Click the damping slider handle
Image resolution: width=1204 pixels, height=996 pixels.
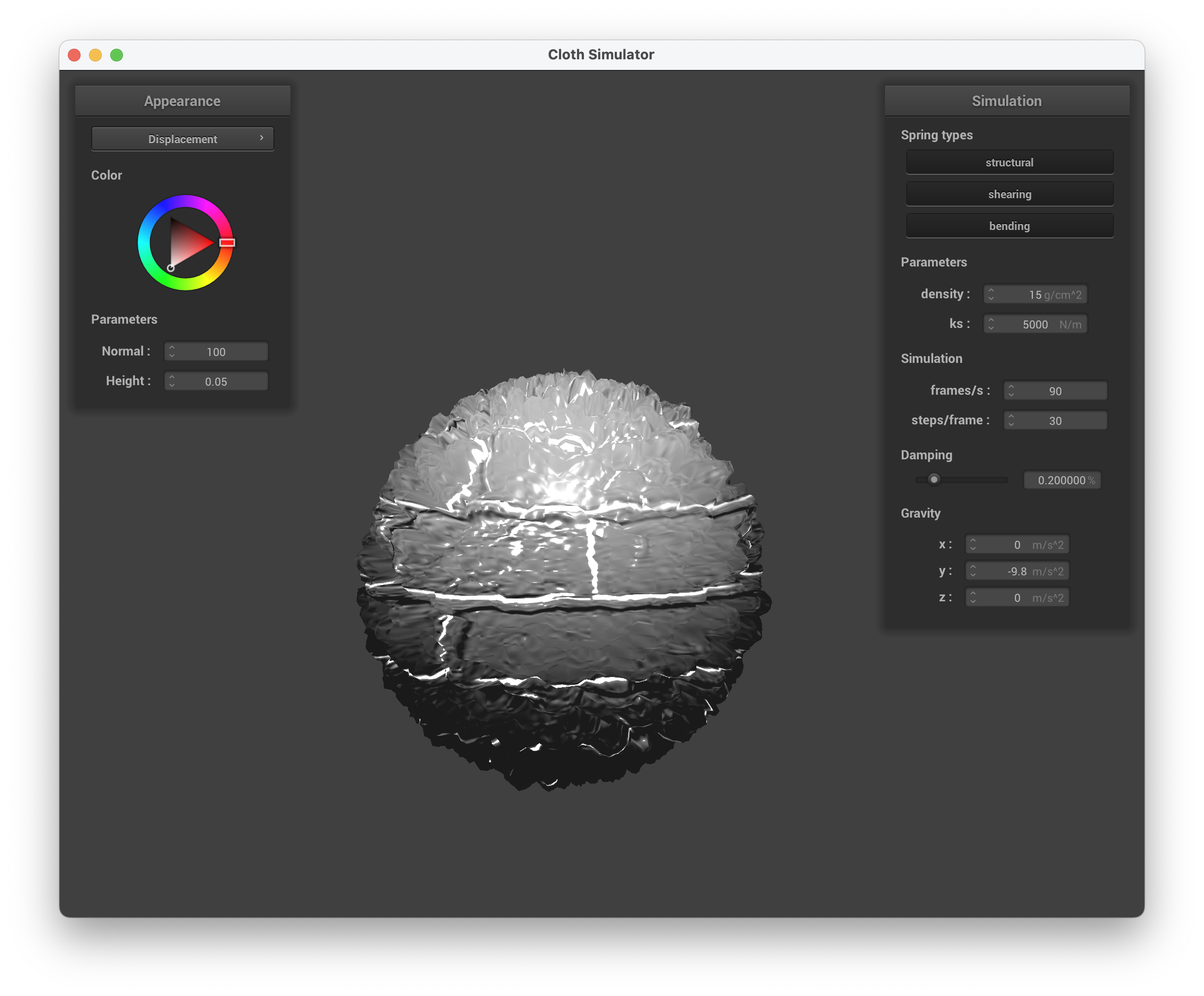pos(934,479)
